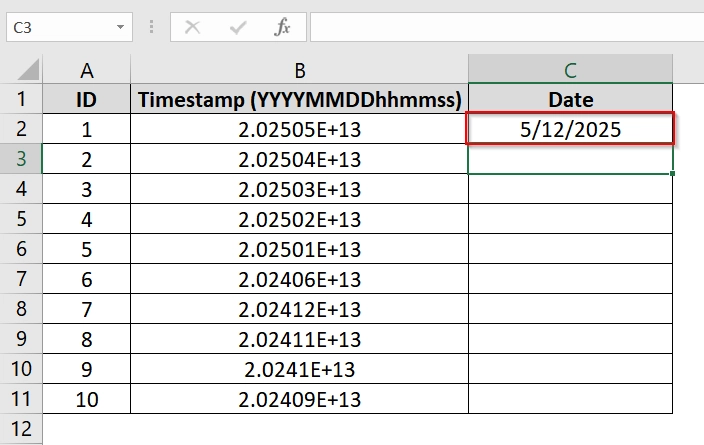The height and width of the screenshot is (445, 704).
Task: Select the active empty cell C3
Action: coord(570,159)
